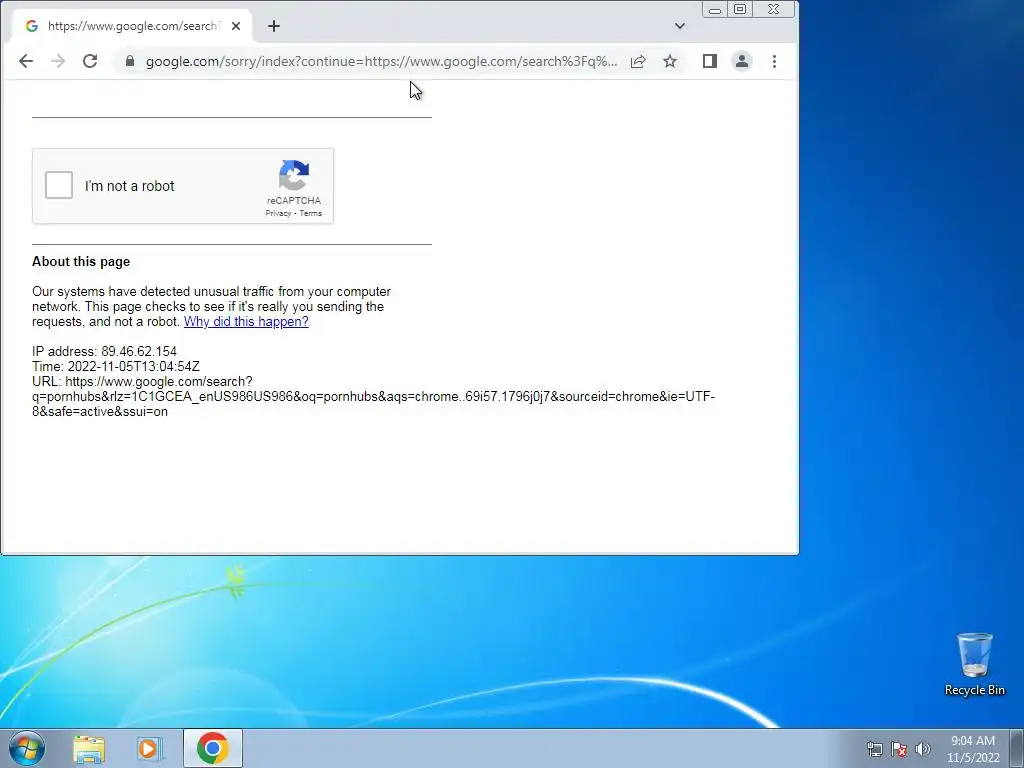This screenshot has height=768, width=1024.
Task: Expand the tab search chevron
Action: tap(680, 26)
